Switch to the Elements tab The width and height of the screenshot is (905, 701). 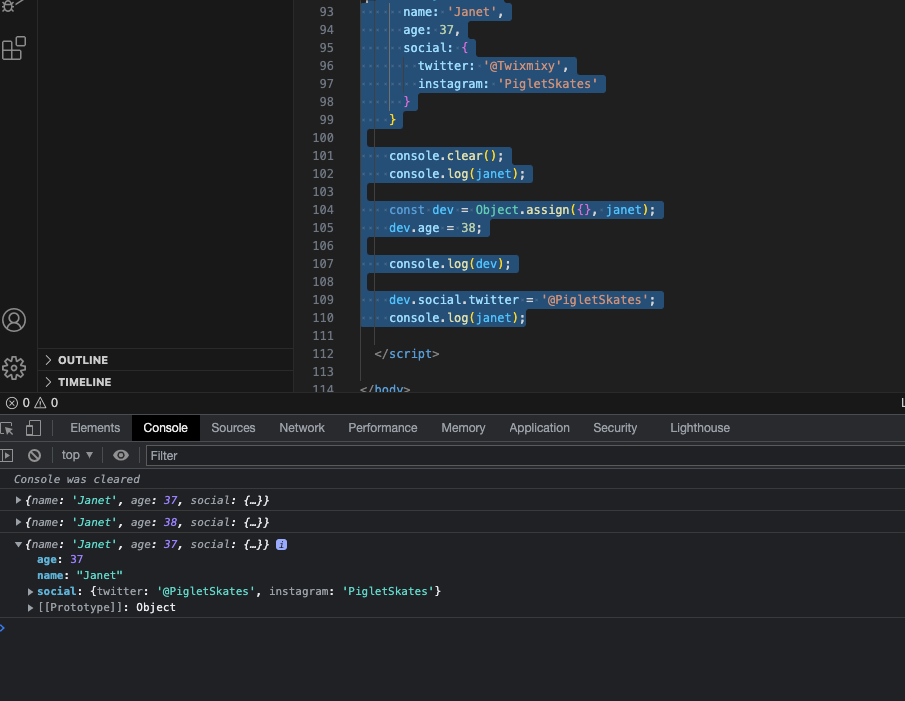pyautogui.click(x=95, y=428)
